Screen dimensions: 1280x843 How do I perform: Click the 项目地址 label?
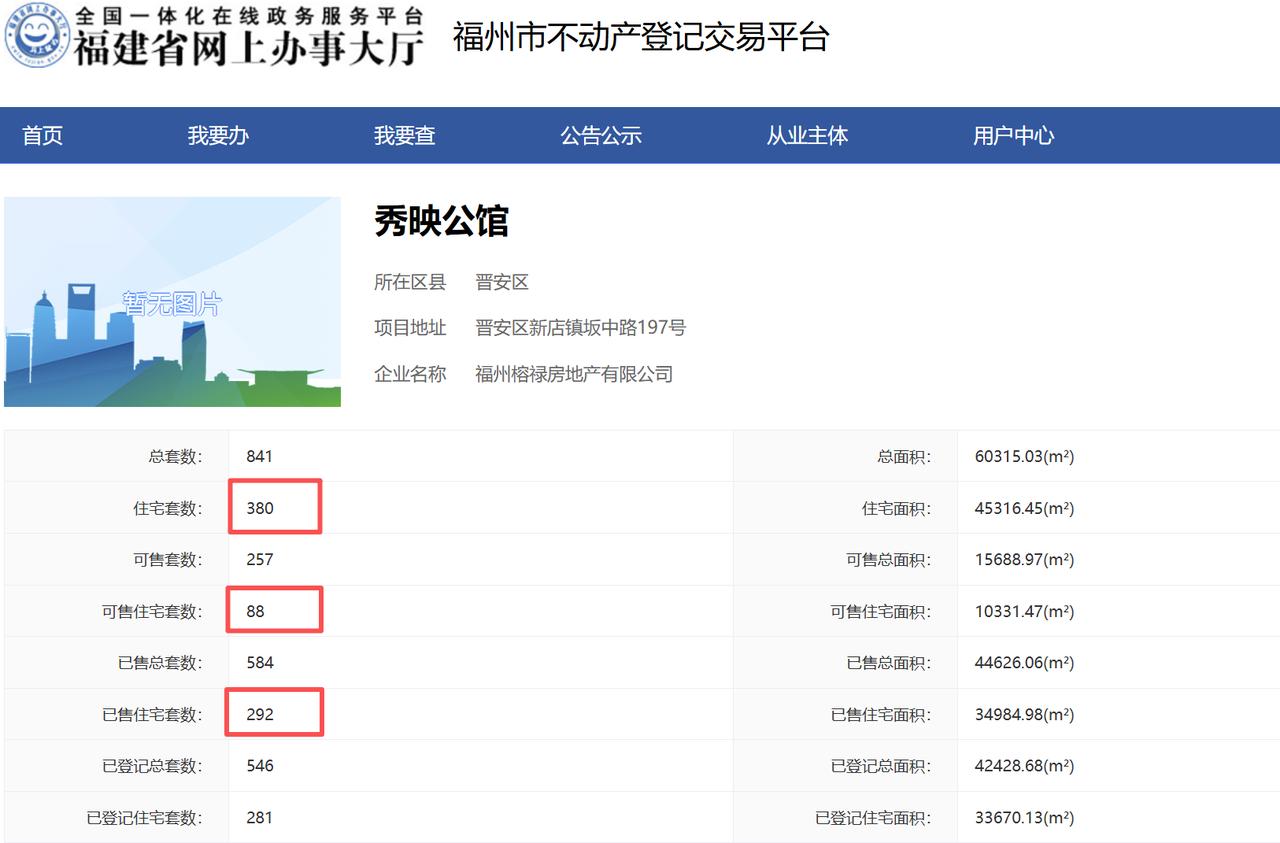[410, 328]
